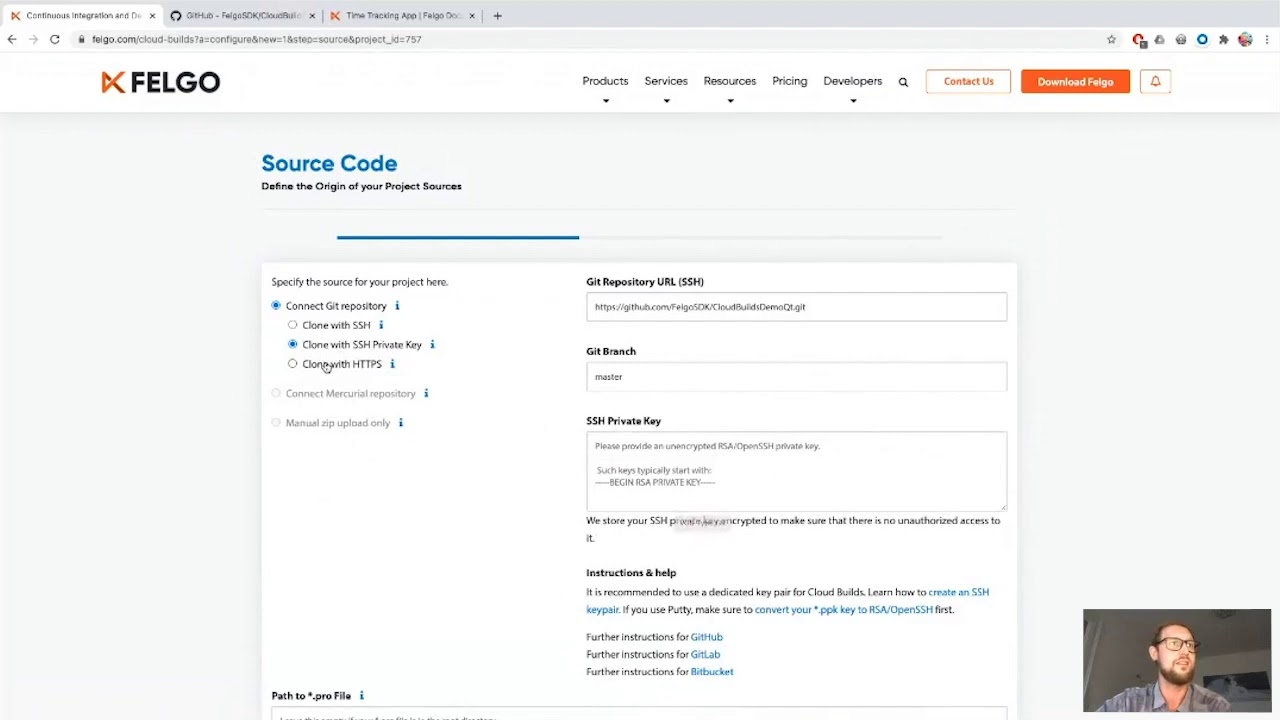
Task: Show info for Connect Mercurial repository
Action: pos(426,393)
